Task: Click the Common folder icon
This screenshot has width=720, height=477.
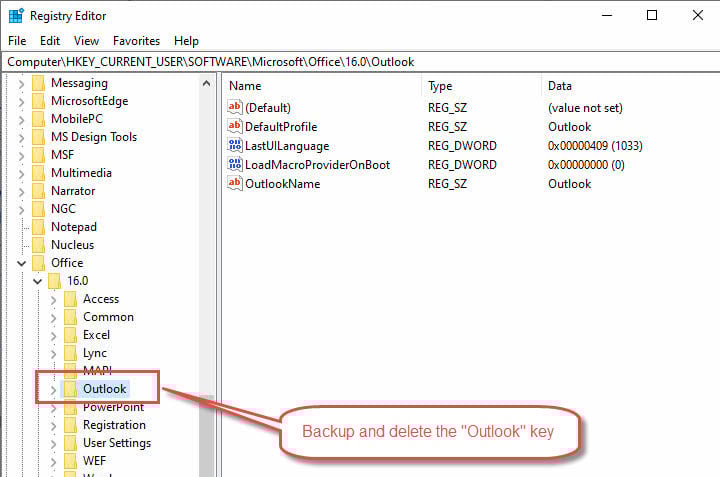Action: [x=71, y=317]
